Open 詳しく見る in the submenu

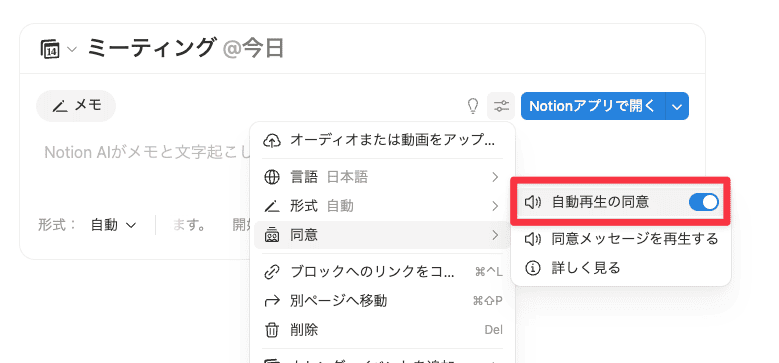[621, 268]
